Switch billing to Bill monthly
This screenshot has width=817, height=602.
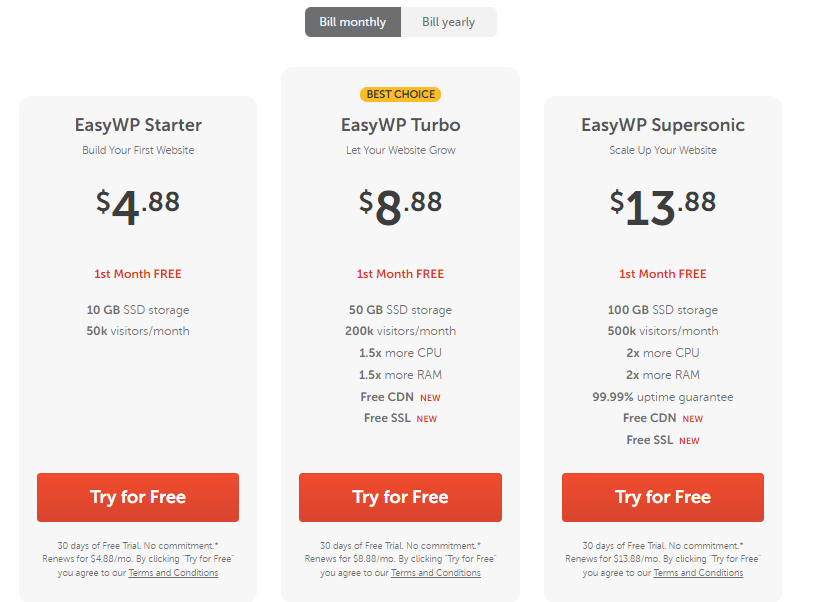tap(353, 22)
